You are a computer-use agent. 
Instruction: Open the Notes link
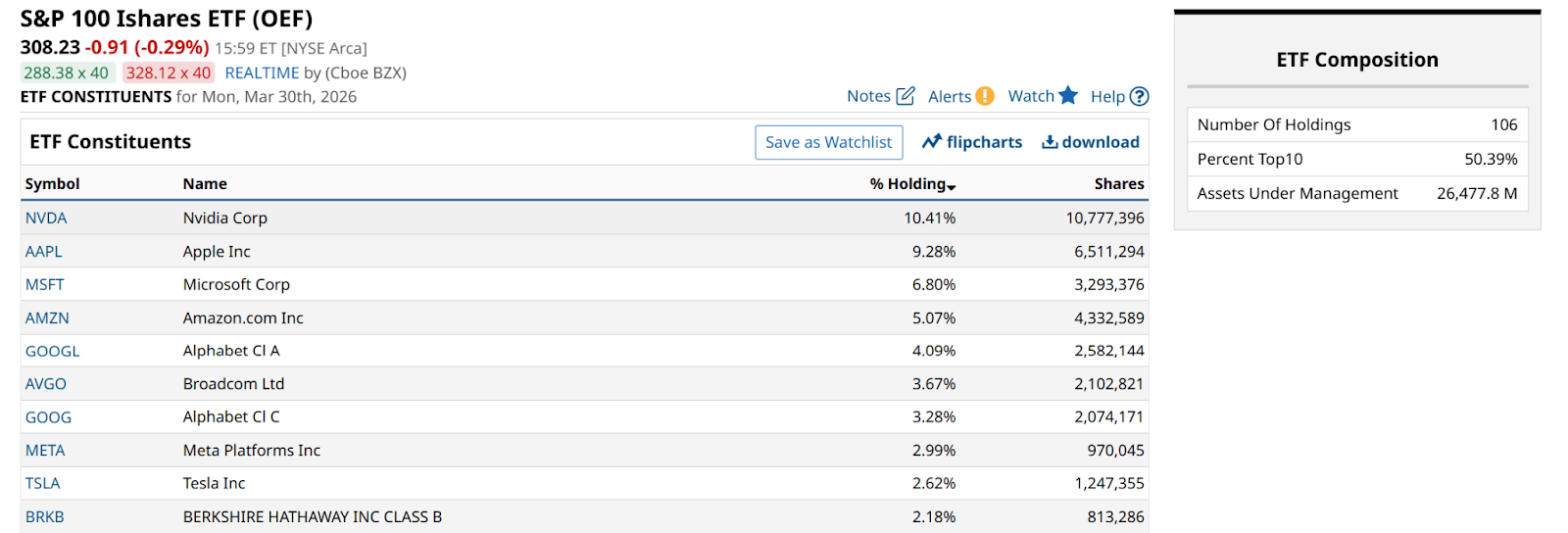click(x=868, y=96)
